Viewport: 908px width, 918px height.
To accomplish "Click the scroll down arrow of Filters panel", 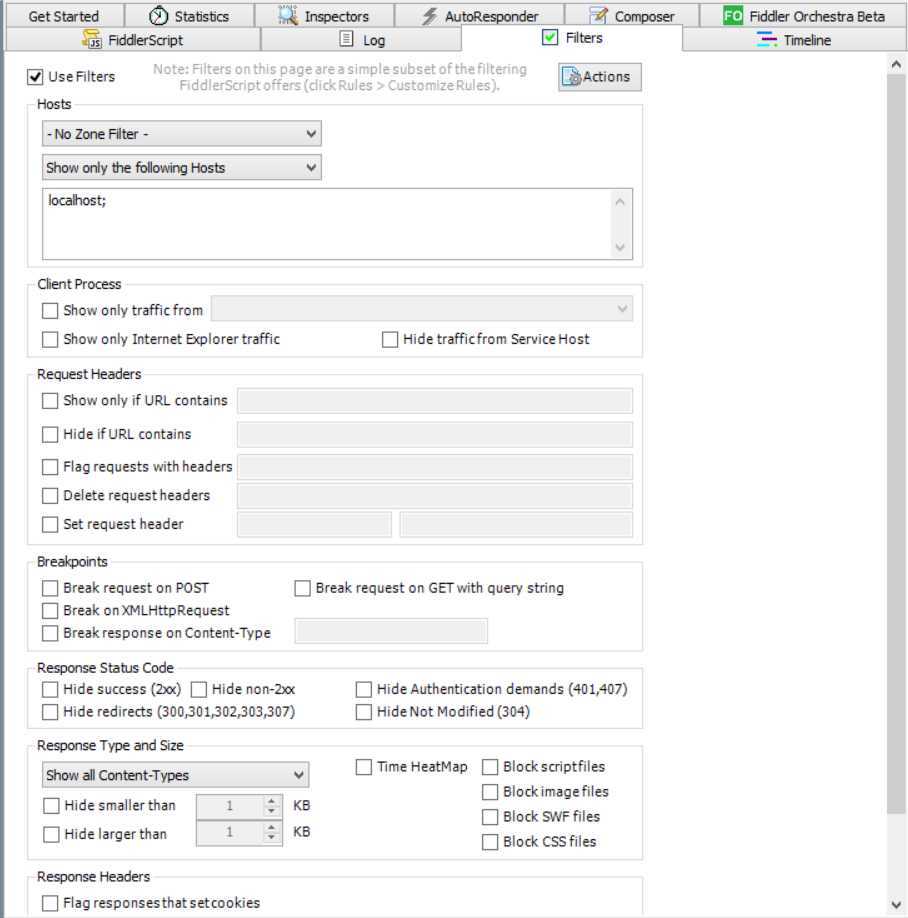I will click(x=896, y=905).
